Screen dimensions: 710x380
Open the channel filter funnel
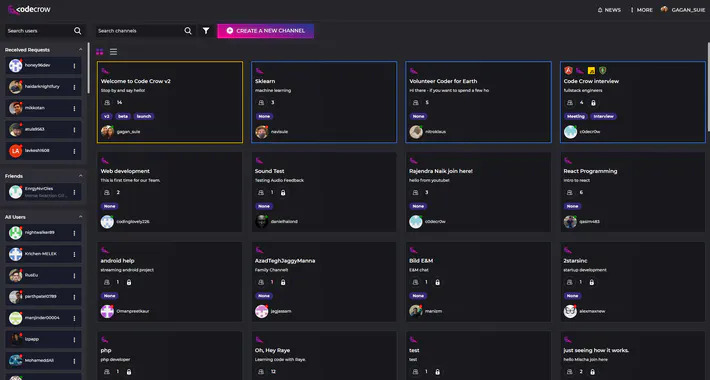pos(206,31)
